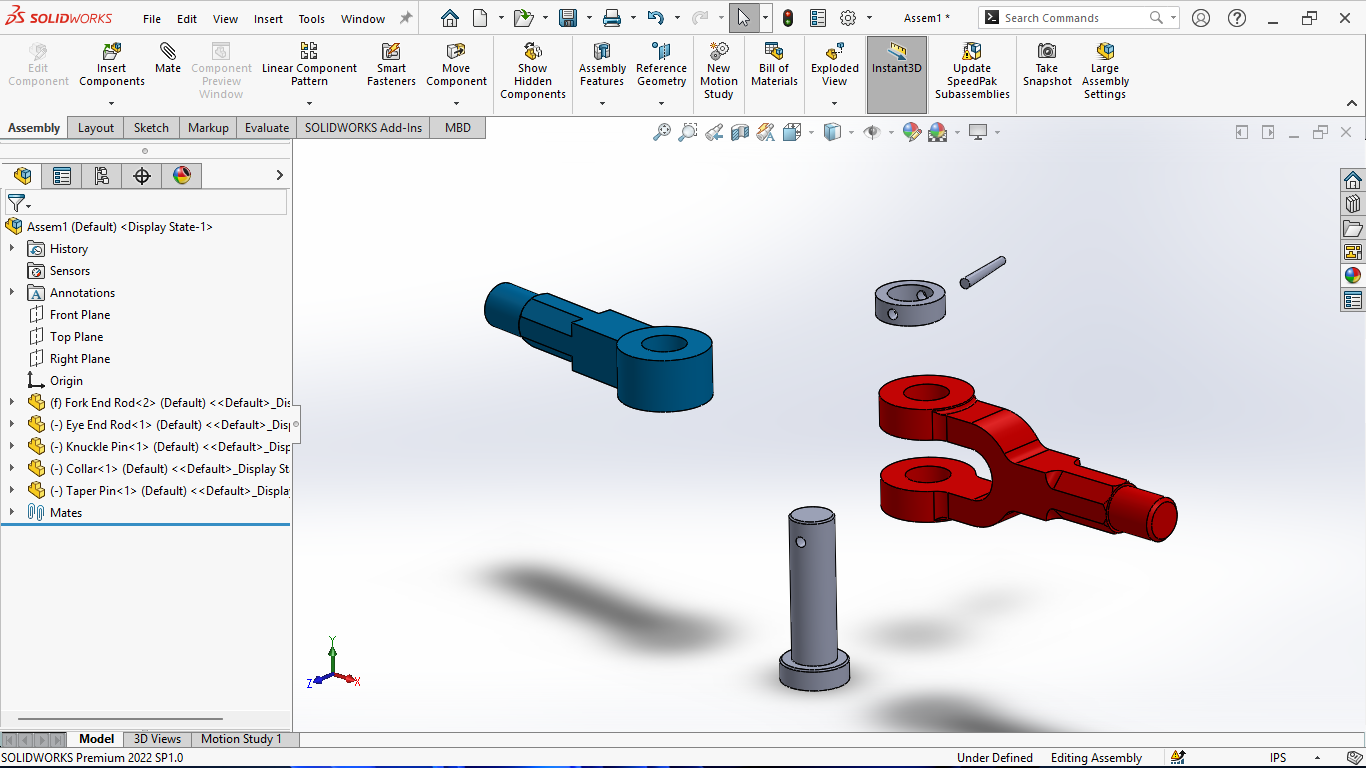Open SOLIDWORKS Resources home task pane
This screenshot has height=768, width=1366.
[1353, 180]
